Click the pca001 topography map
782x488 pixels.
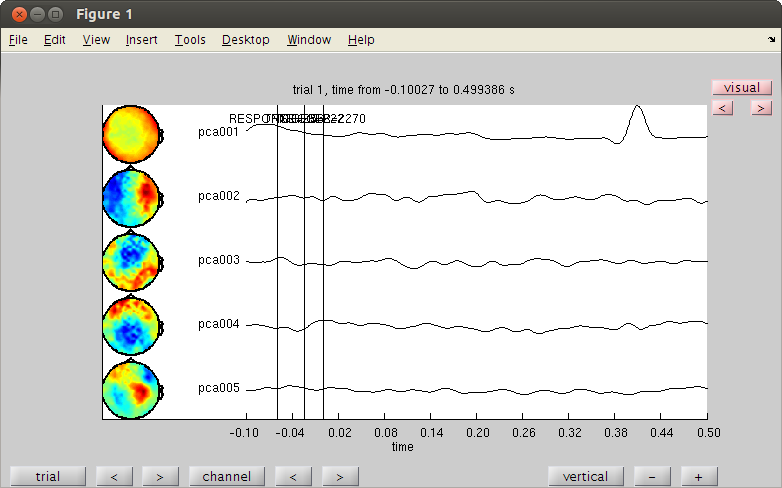132,134
